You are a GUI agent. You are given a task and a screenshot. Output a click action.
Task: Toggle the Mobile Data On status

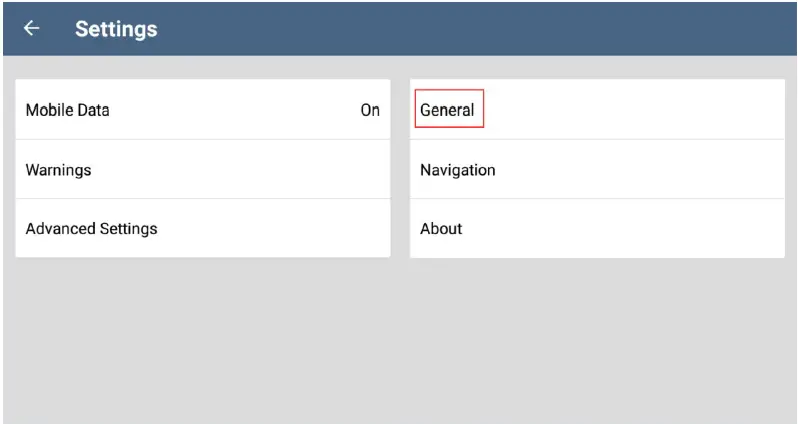pos(370,110)
